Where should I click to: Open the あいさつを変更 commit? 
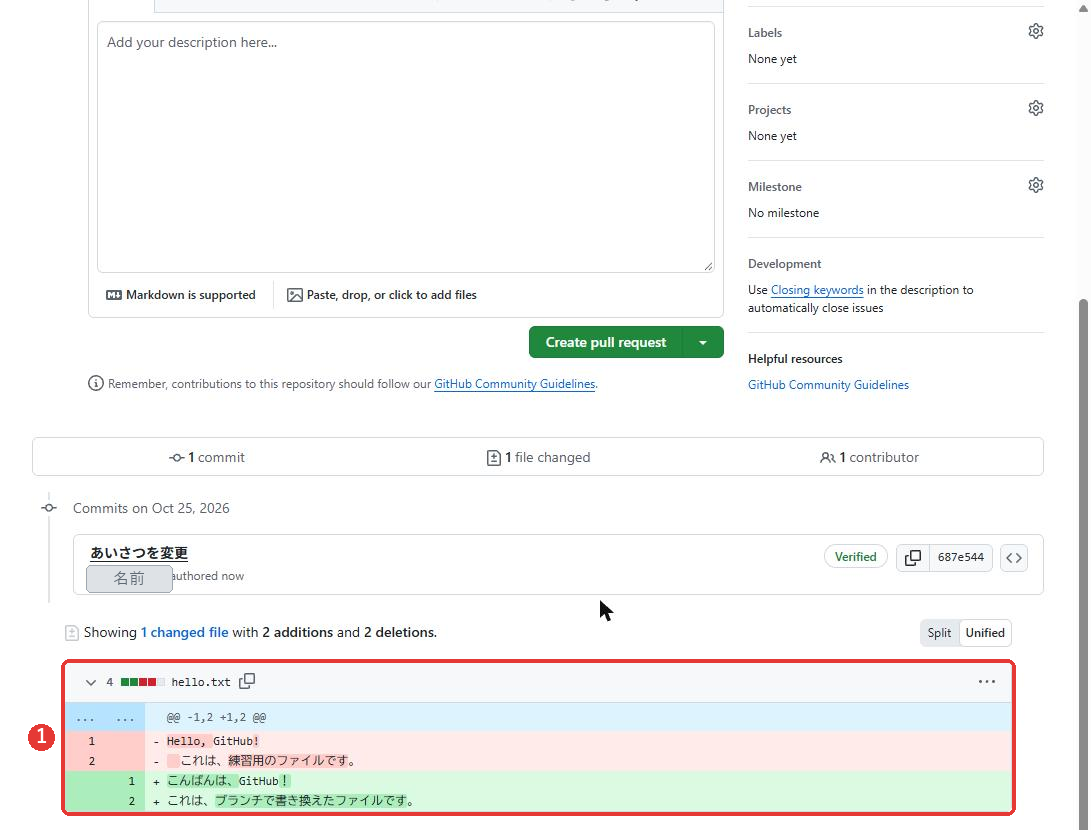pos(139,552)
